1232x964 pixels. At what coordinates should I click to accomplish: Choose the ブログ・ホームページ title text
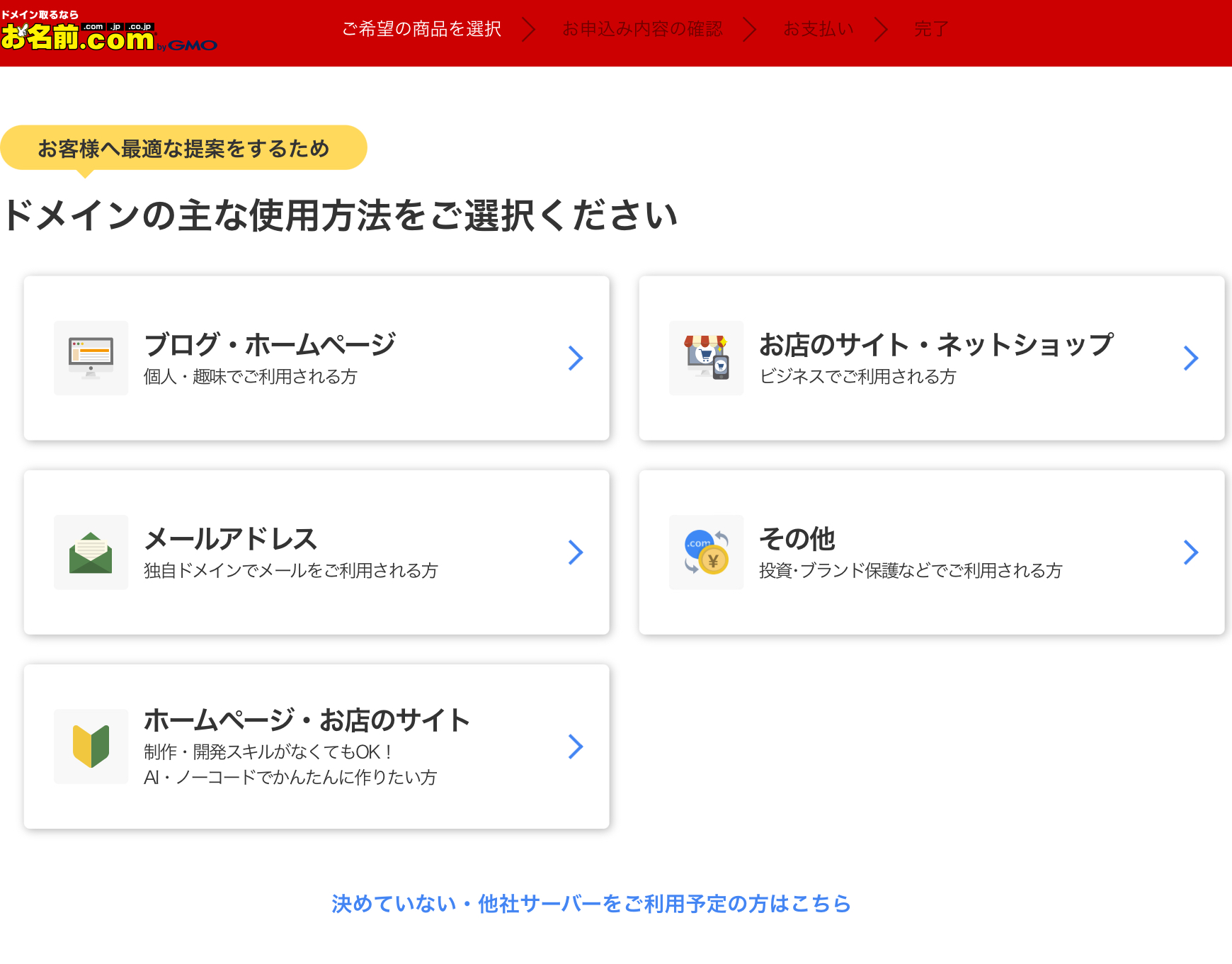269,345
